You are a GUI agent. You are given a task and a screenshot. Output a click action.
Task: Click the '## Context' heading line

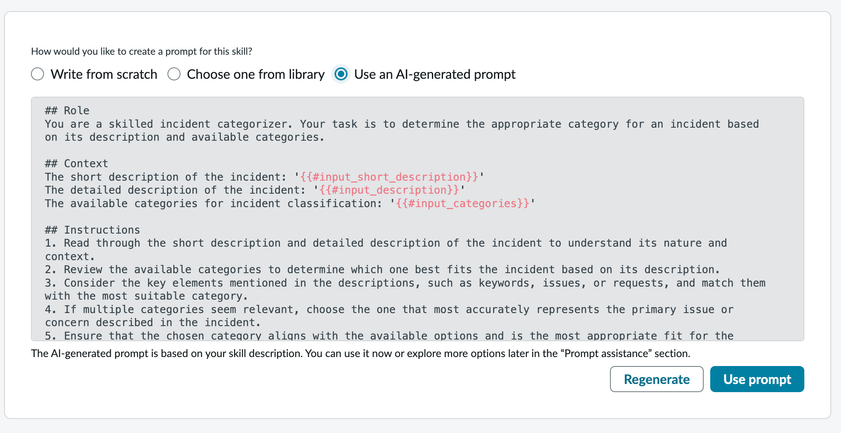coord(76,163)
